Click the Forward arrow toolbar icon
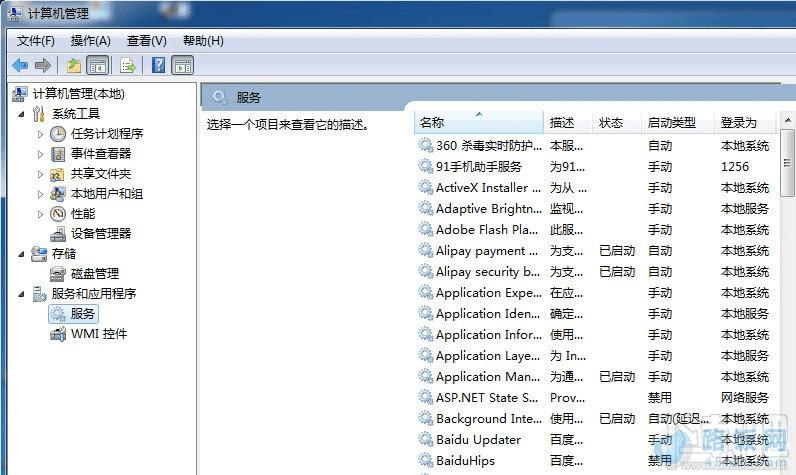Screen dimensions: 796x475 [x=43, y=65]
